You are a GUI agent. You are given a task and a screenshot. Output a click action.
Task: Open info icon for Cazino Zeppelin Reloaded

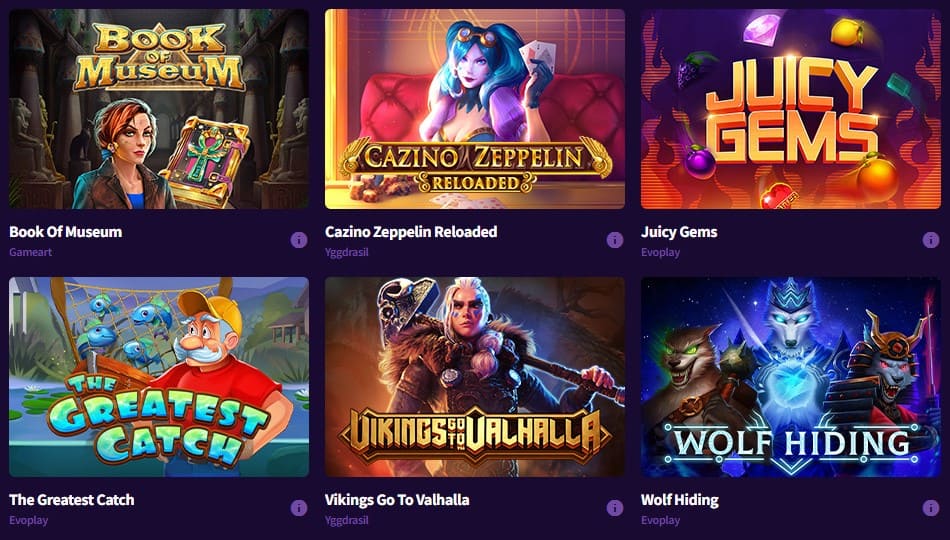(x=615, y=240)
